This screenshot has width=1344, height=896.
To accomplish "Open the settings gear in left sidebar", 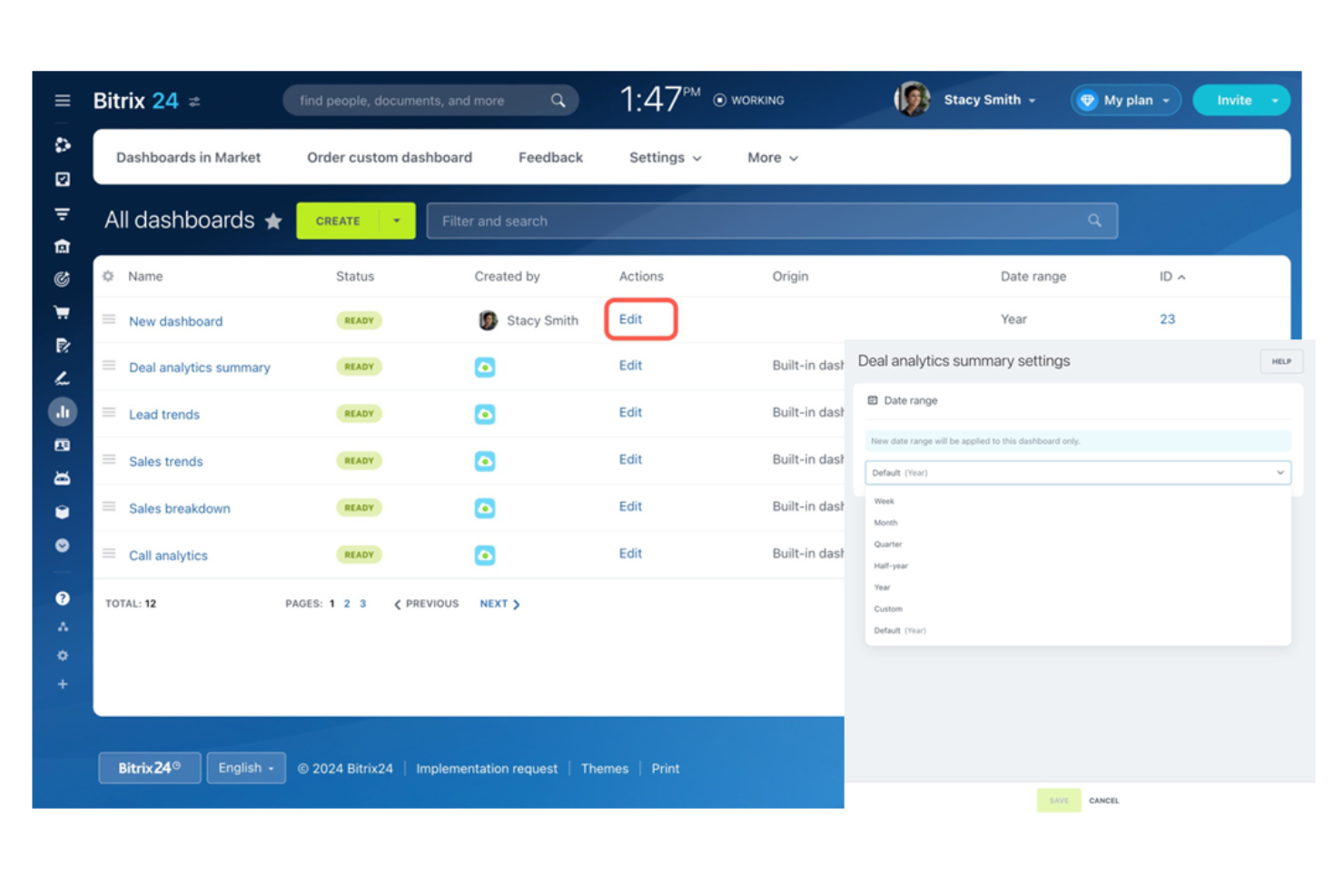I will click(x=63, y=655).
